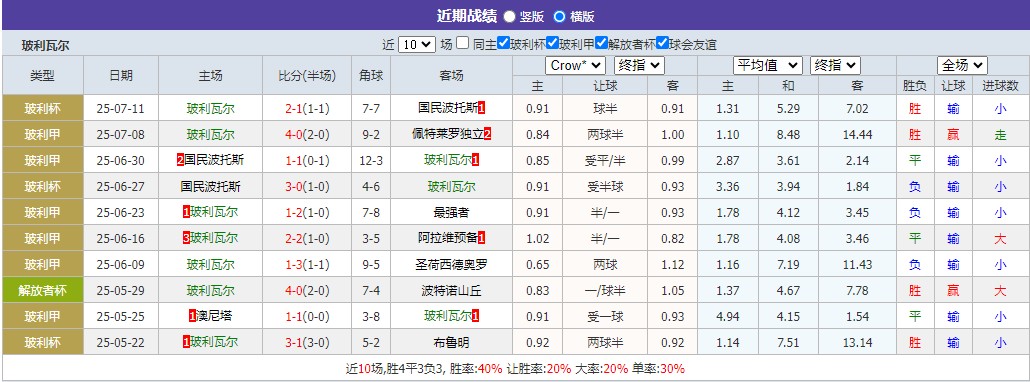Click the 解放者杯 competition label
Viewport: 1030px width, 382px height.
click(43, 291)
